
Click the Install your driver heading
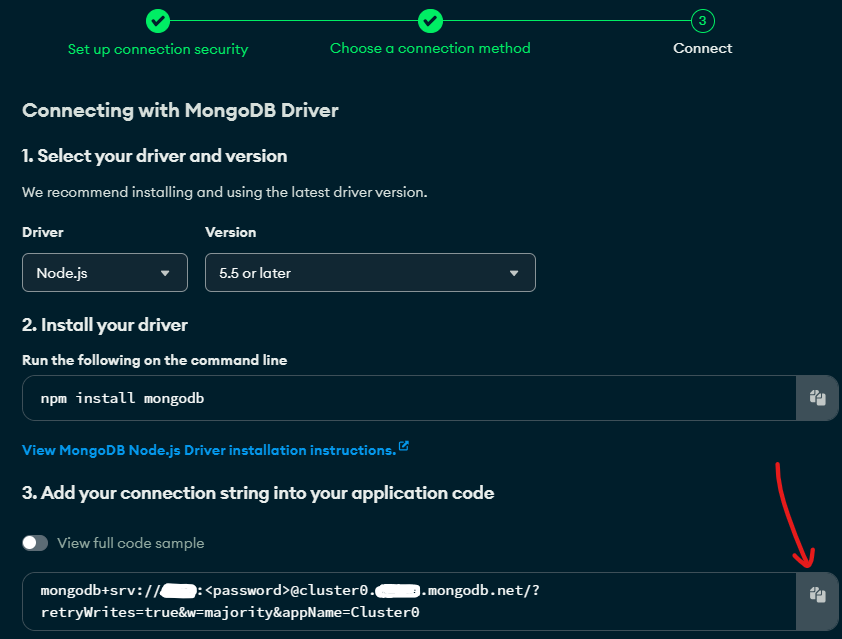click(105, 325)
